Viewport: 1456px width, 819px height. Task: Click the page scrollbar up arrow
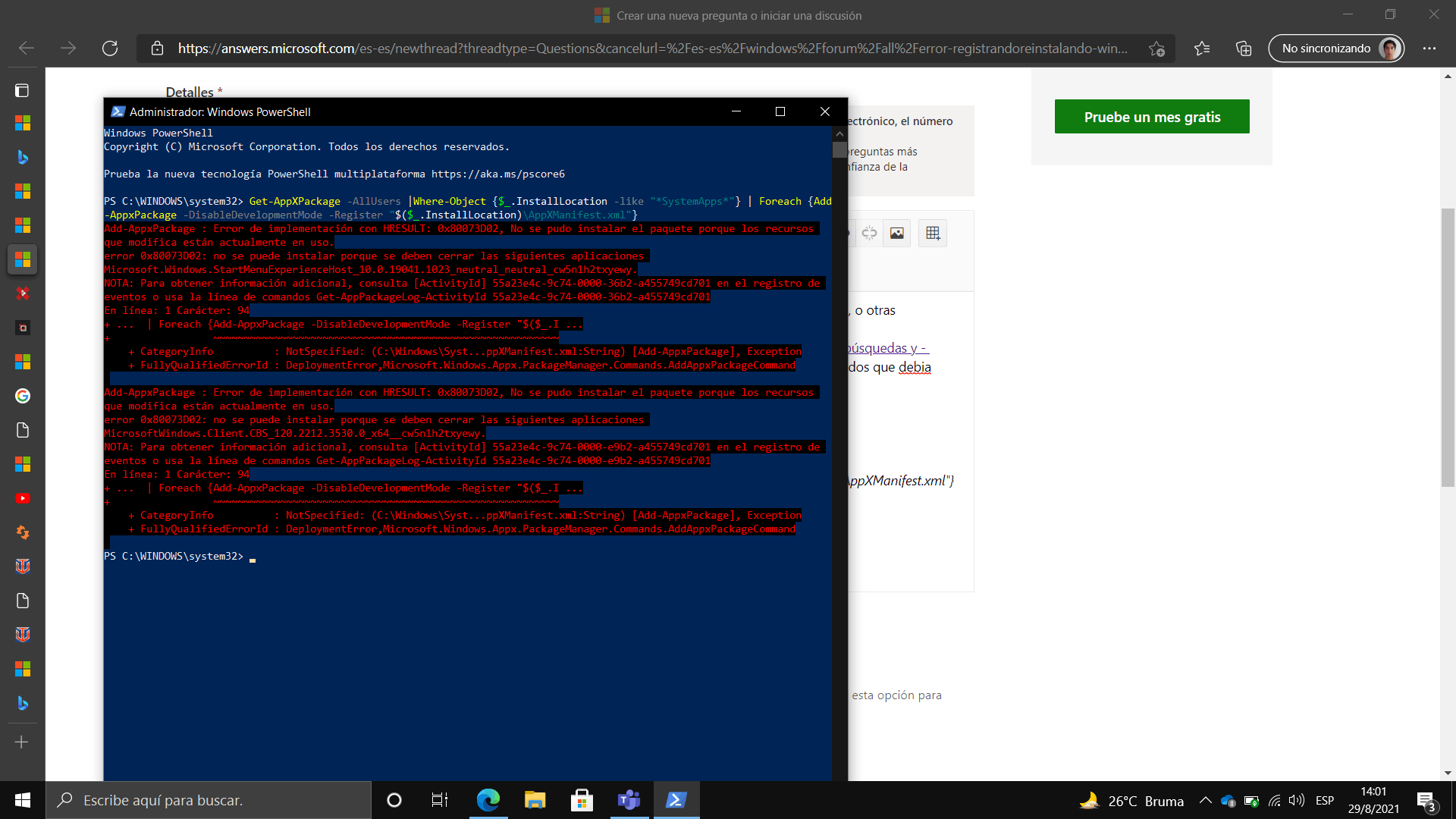pyautogui.click(x=1448, y=76)
